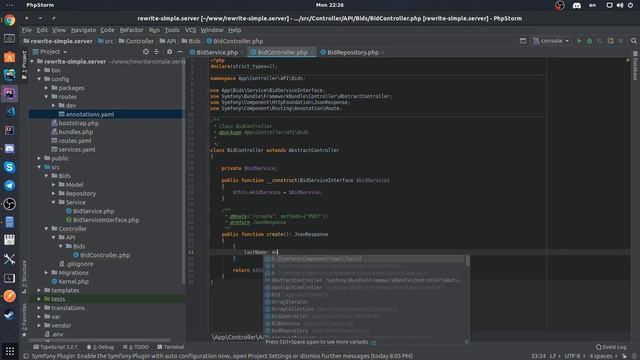Click the src breadcrumb in navigation bar

click(x=106, y=41)
